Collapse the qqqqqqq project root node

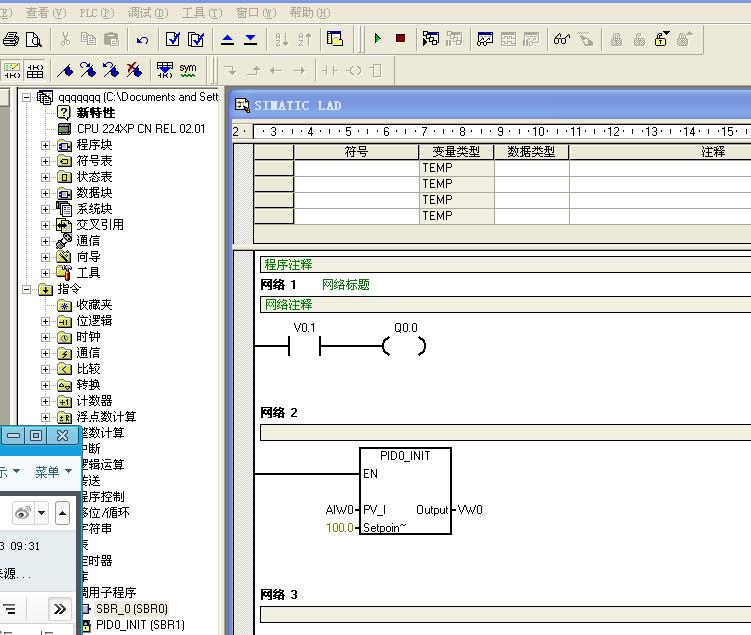pos(26,97)
